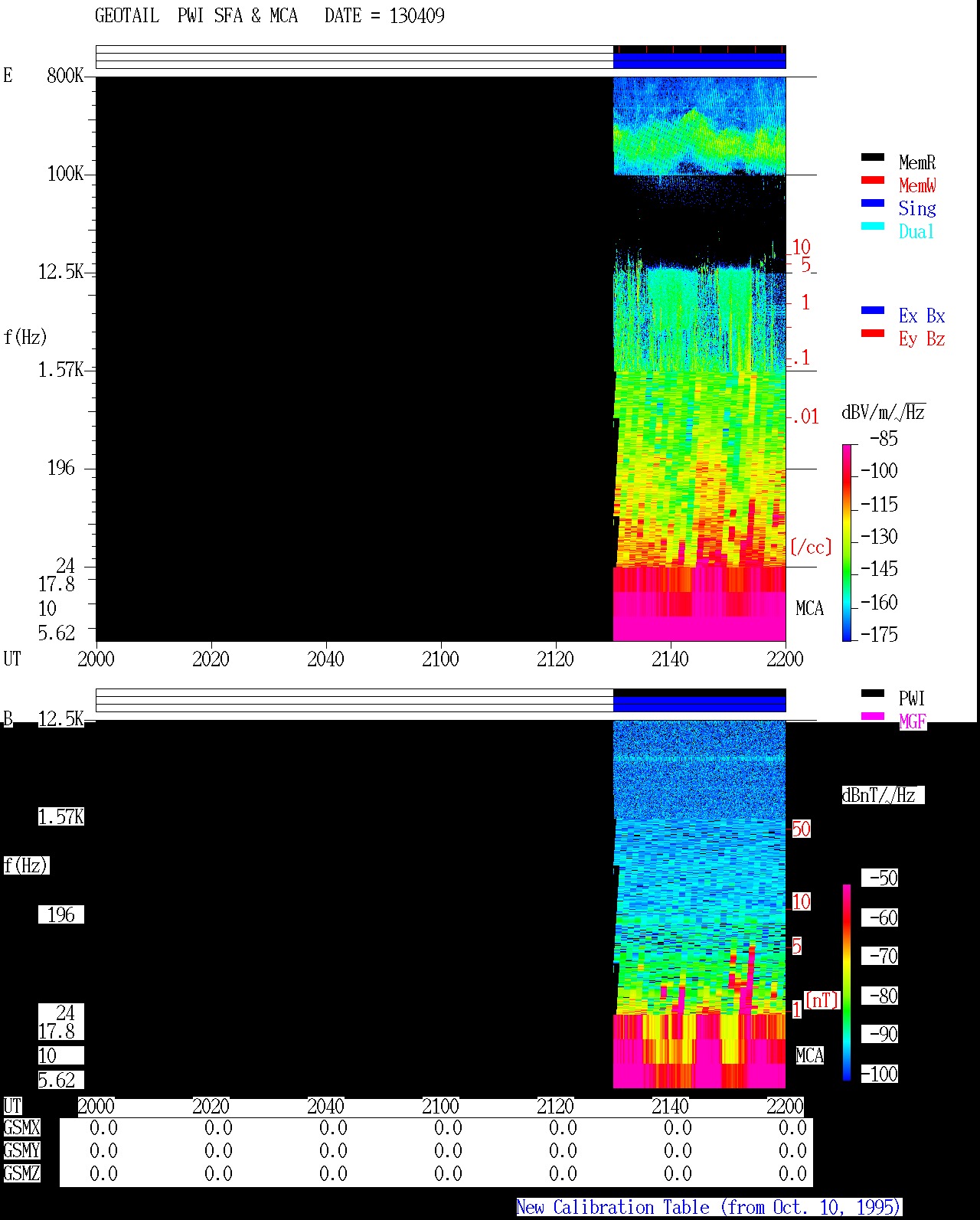Click the E-field SFA high-frequency spectrogram band
The width and height of the screenshot is (980, 1220).
[699, 126]
